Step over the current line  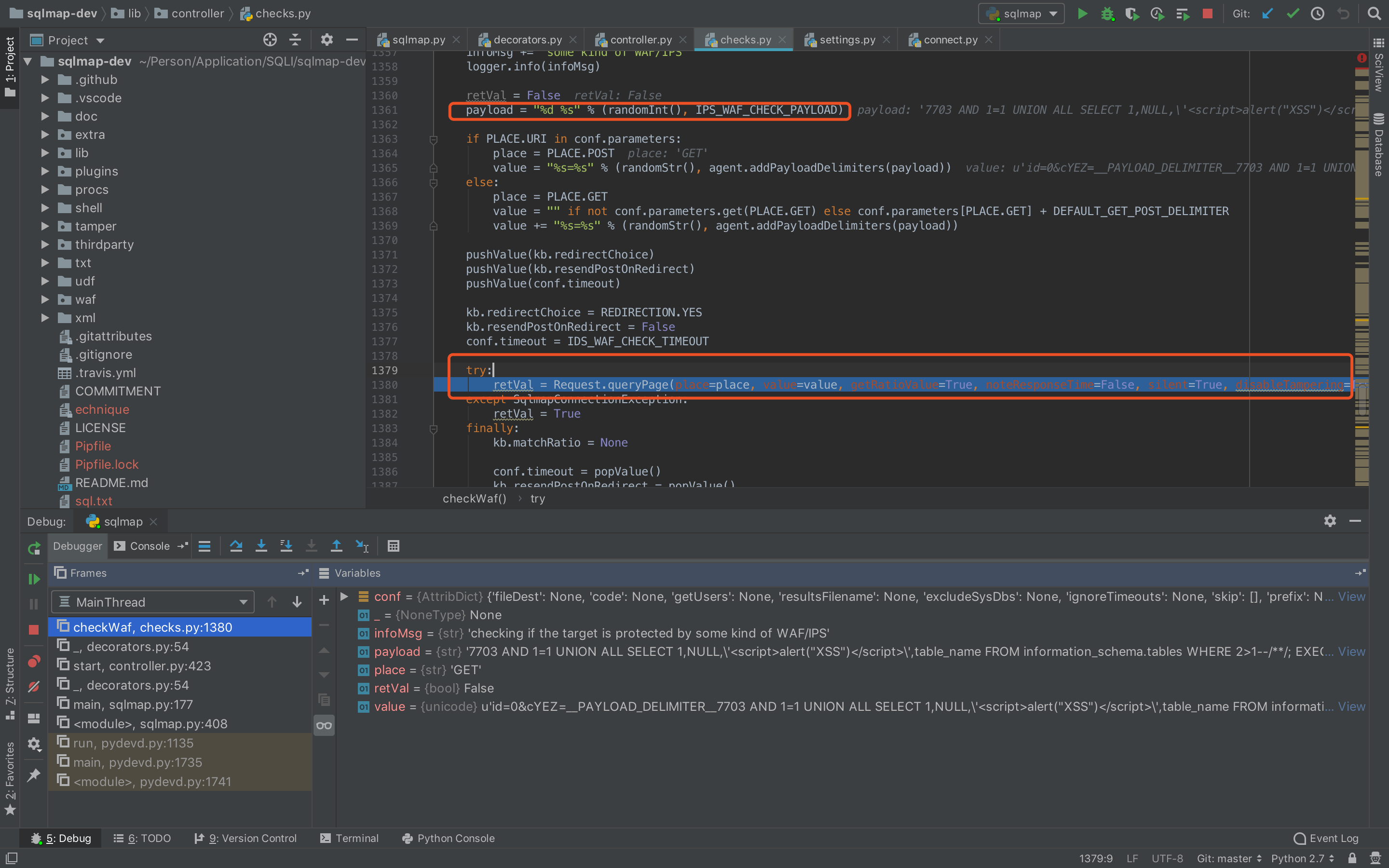pyautogui.click(x=236, y=546)
